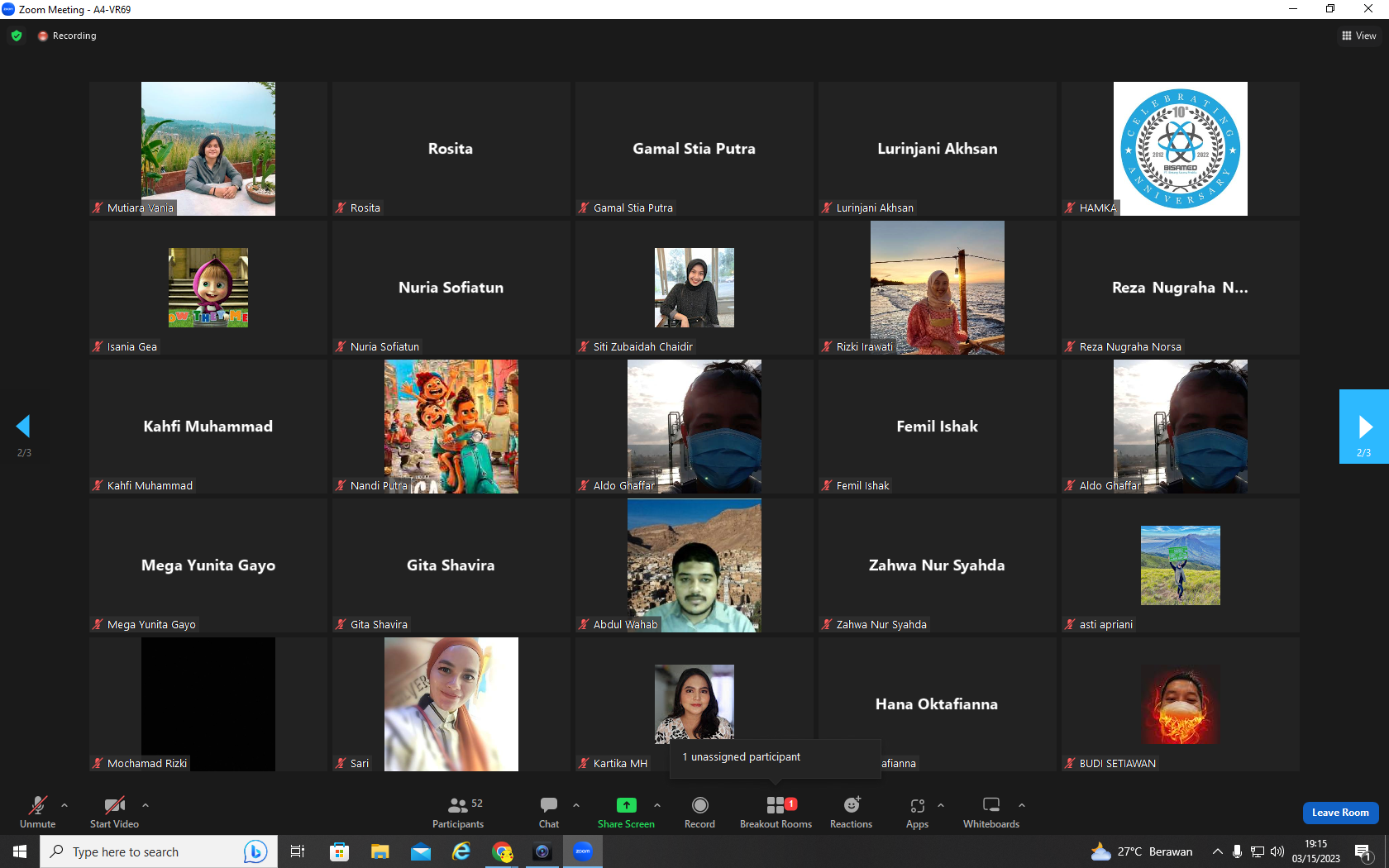Viewport: 1389px width, 868px height.
Task: Expand Whiteboards options arrow
Action: coord(1022,804)
